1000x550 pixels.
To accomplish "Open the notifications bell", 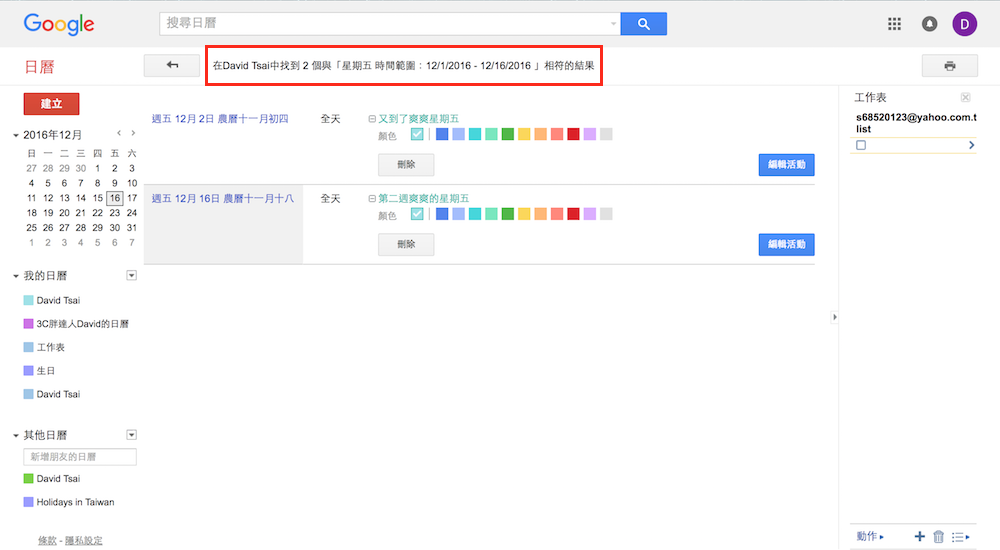I will 930,24.
